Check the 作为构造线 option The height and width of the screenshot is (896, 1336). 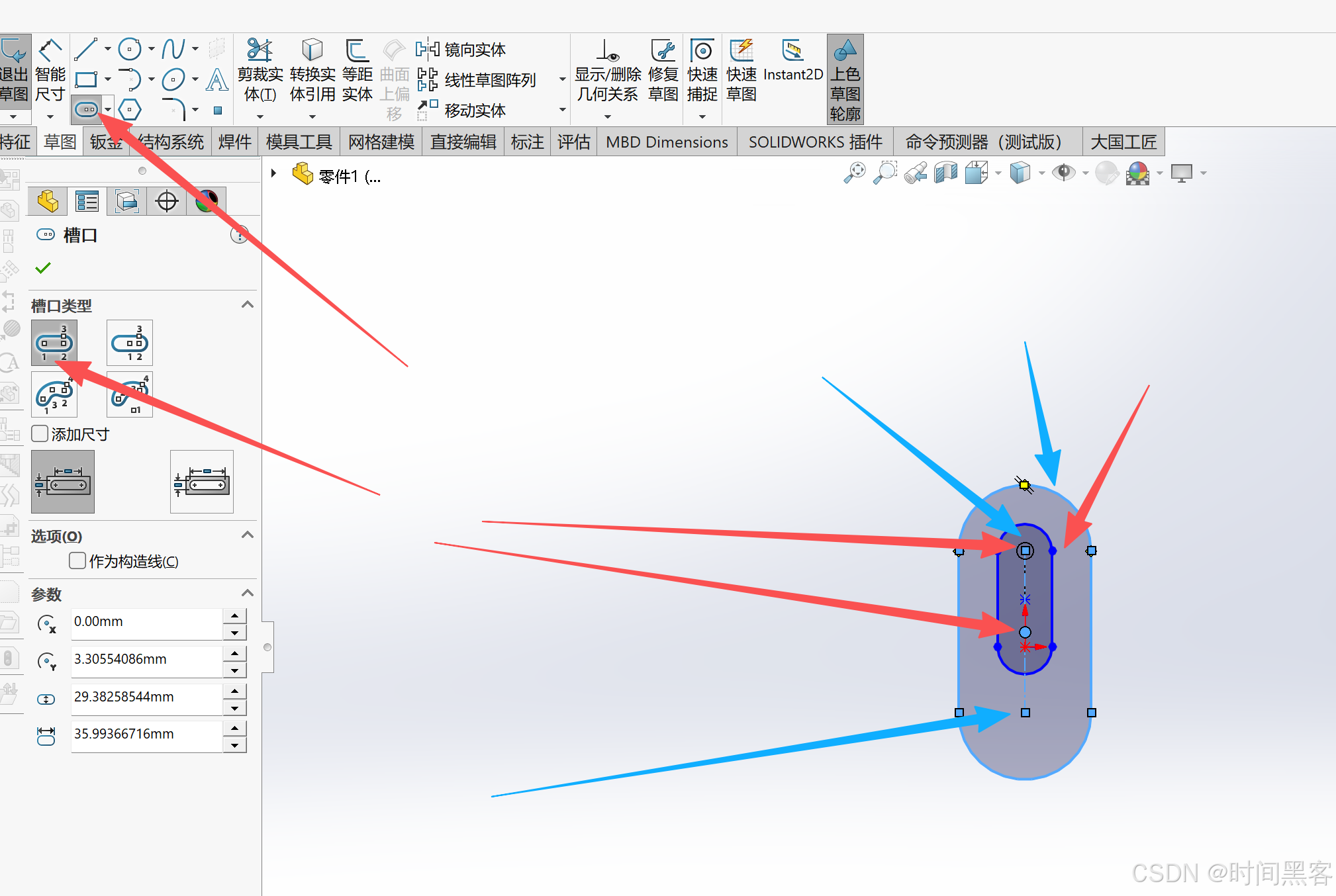point(77,561)
